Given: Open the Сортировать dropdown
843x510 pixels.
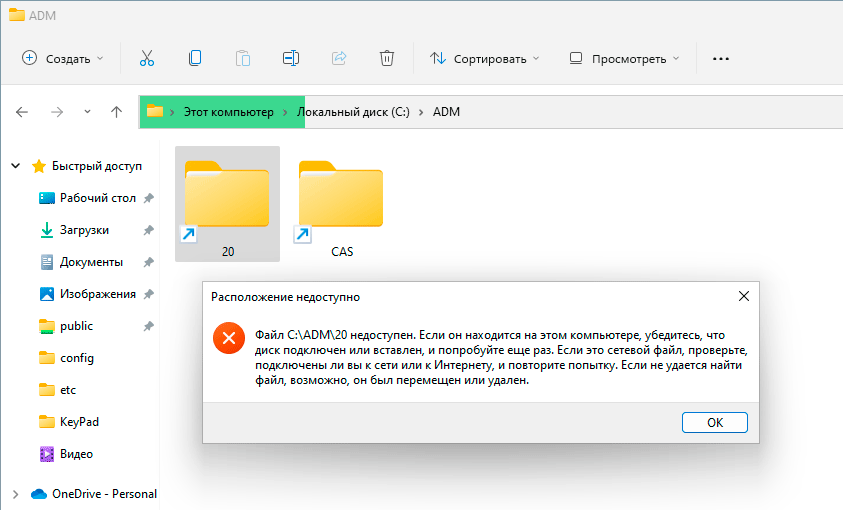Looking at the screenshot, I should tap(484, 59).
